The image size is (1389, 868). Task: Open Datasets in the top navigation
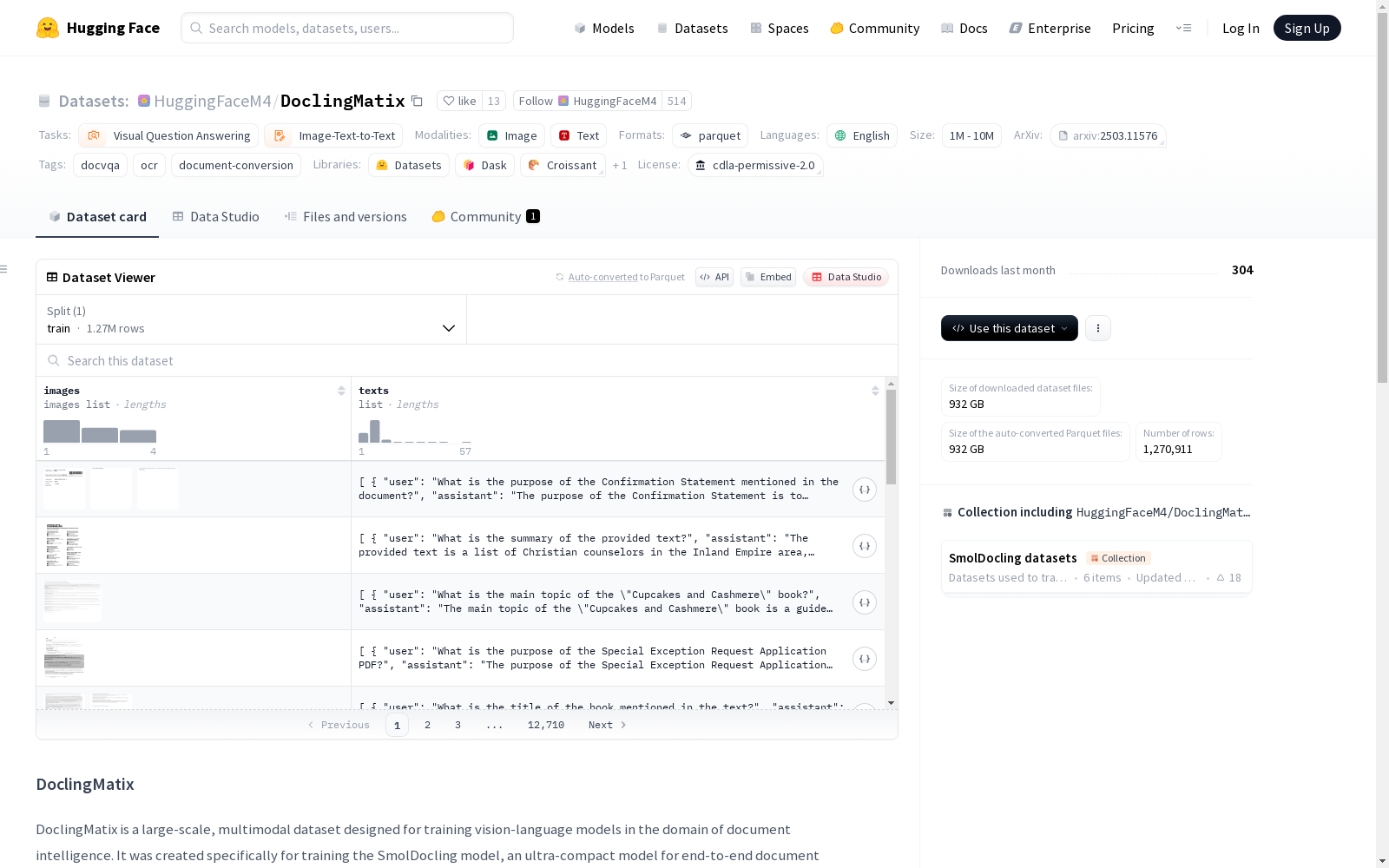[692, 28]
